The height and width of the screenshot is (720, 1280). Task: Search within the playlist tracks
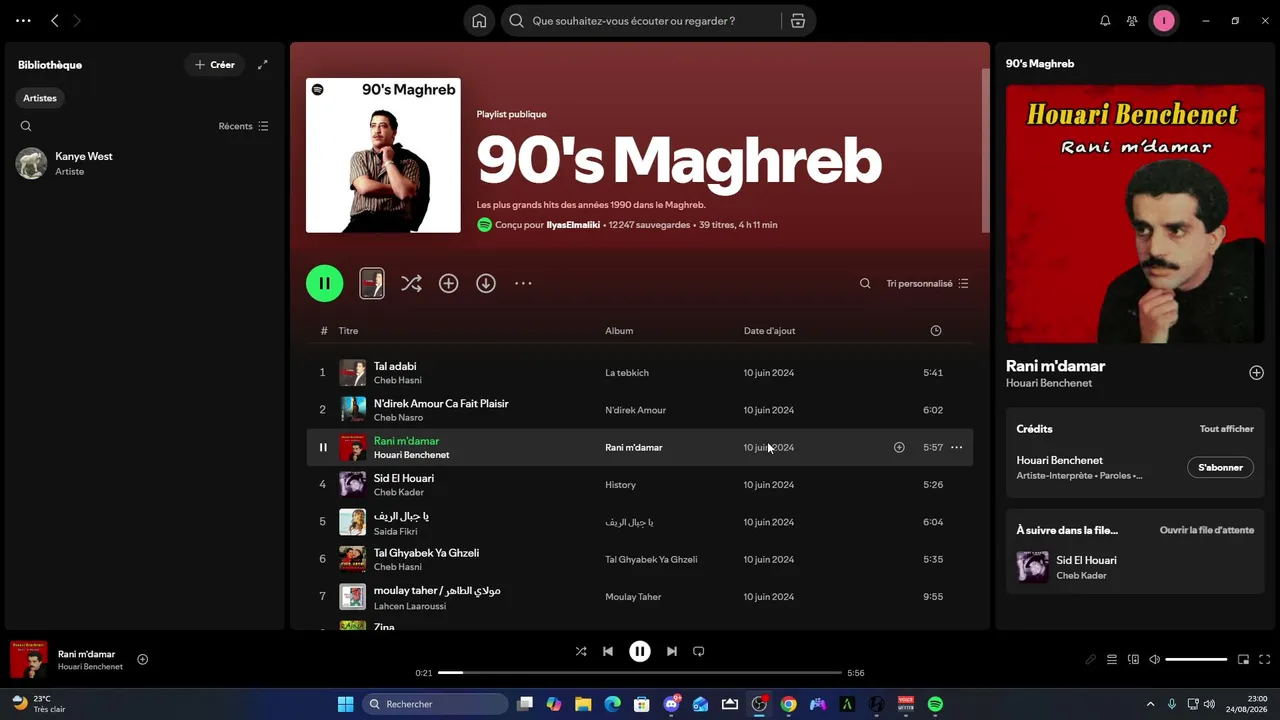coord(865,284)
